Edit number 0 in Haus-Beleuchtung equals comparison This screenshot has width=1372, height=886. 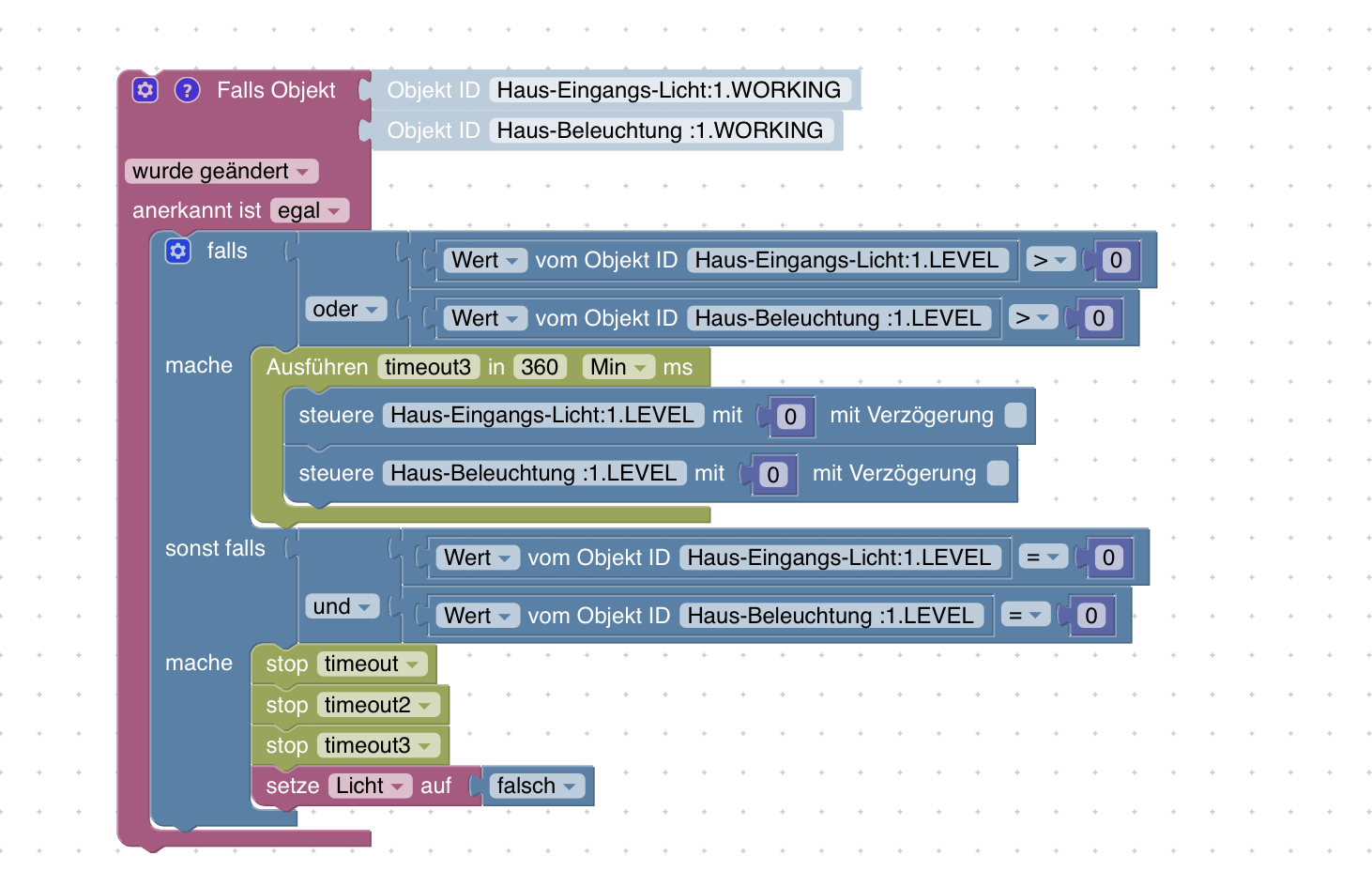click(x=1090, y=616)
